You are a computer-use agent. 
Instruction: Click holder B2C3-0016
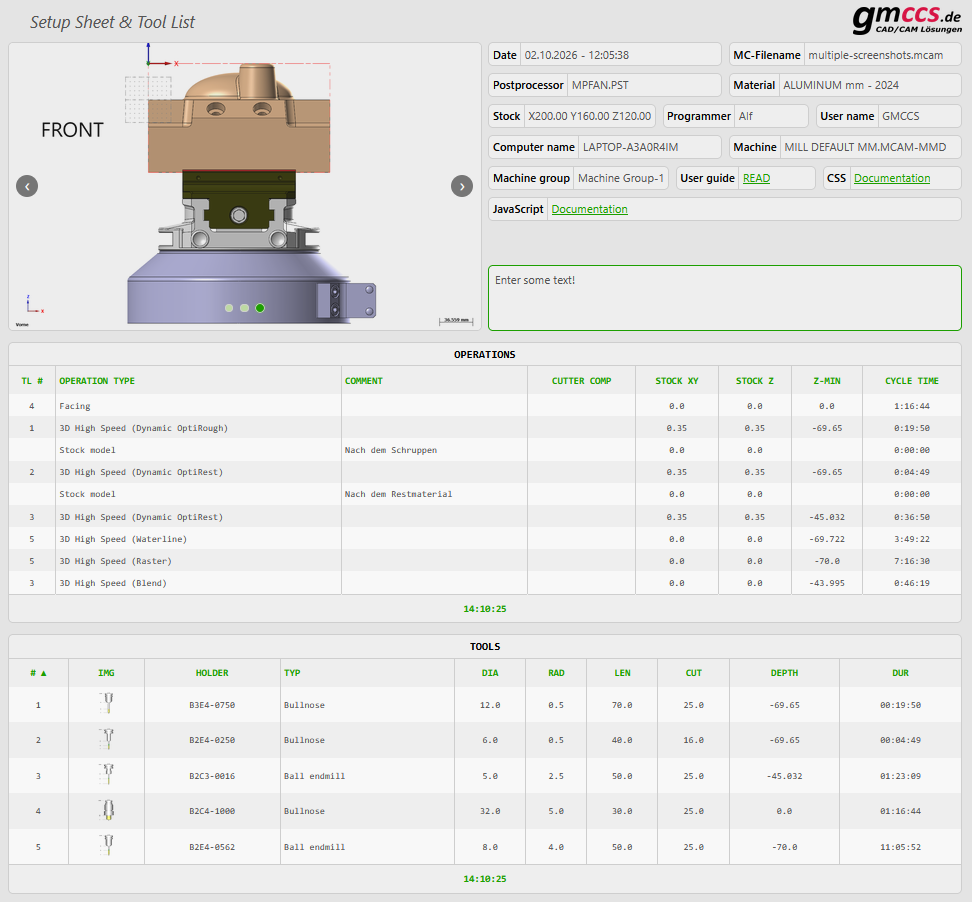(212, 776)
